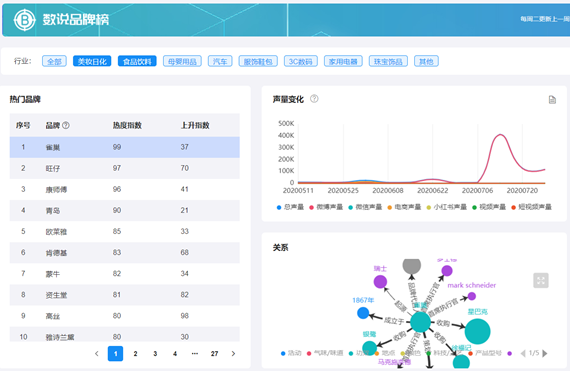Enable the 3C数码 industry filter

(301, 61)
